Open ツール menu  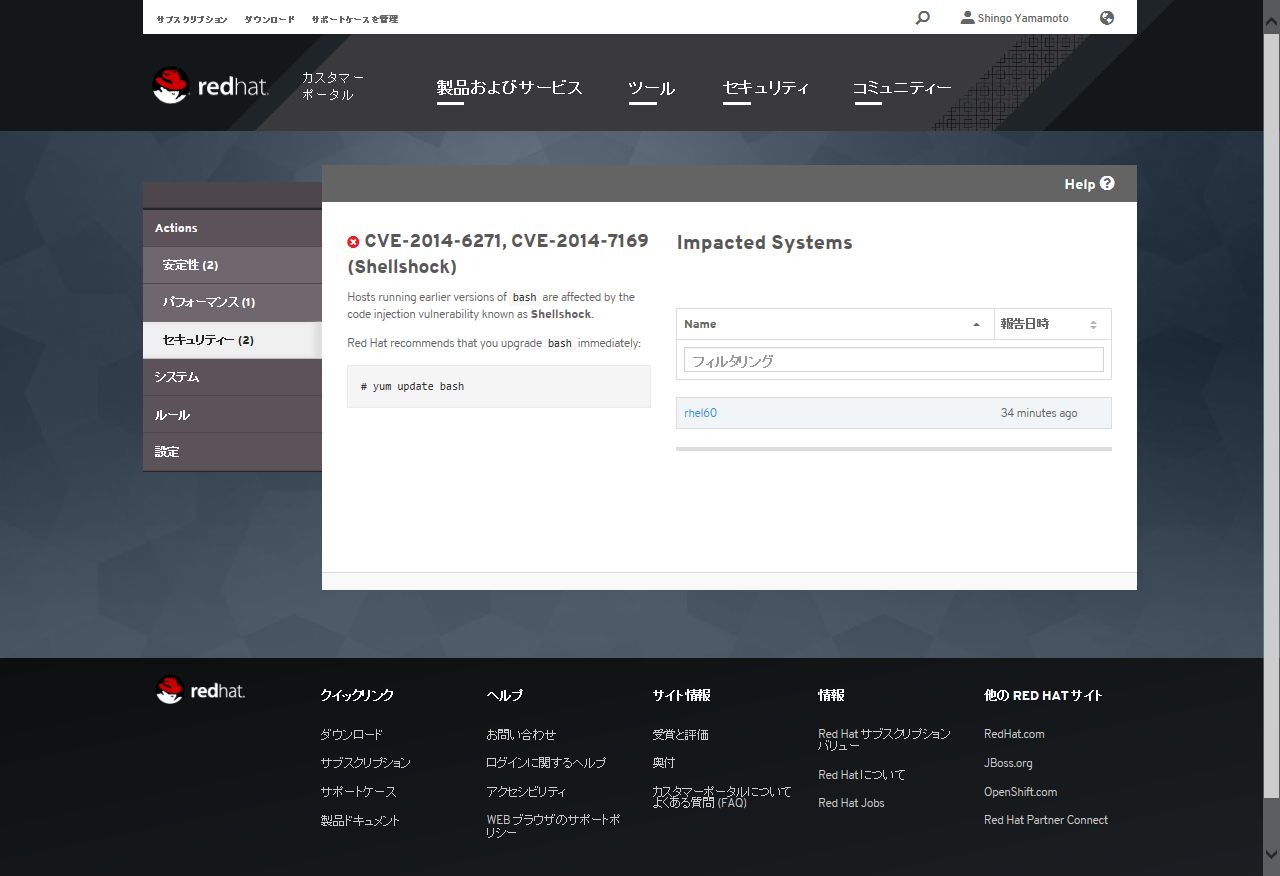pyautogui.click(x=651, y=88)
